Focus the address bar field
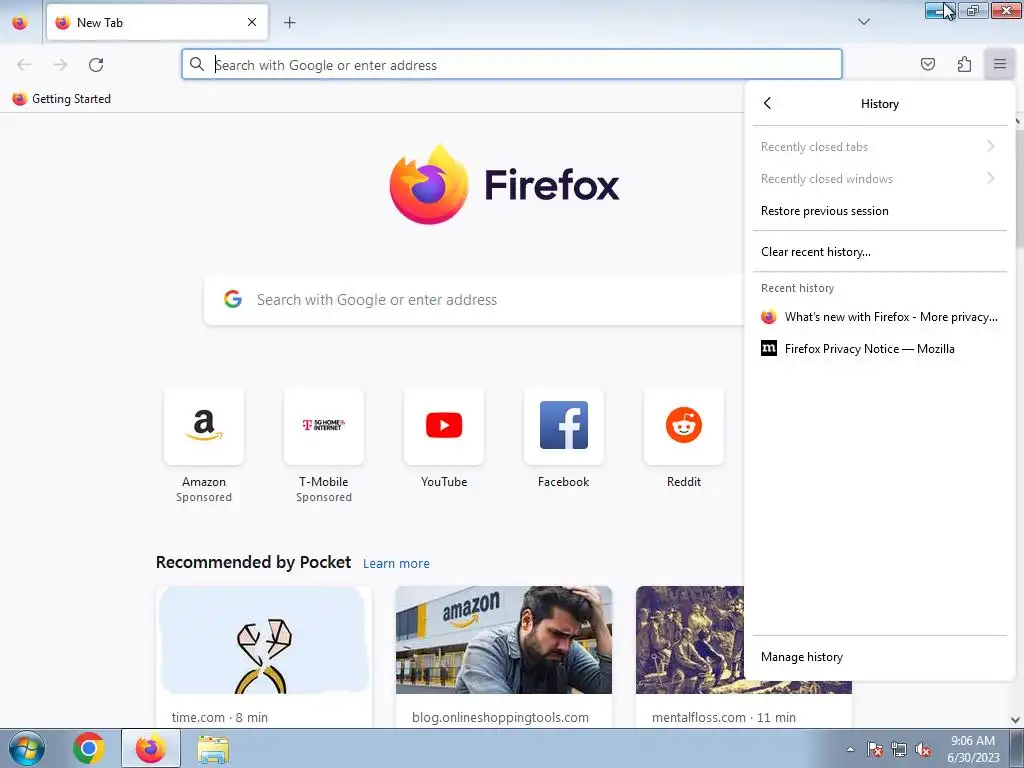Image resolution: width=1024 pixels, height=768 pixels. [x=511, y=65]
